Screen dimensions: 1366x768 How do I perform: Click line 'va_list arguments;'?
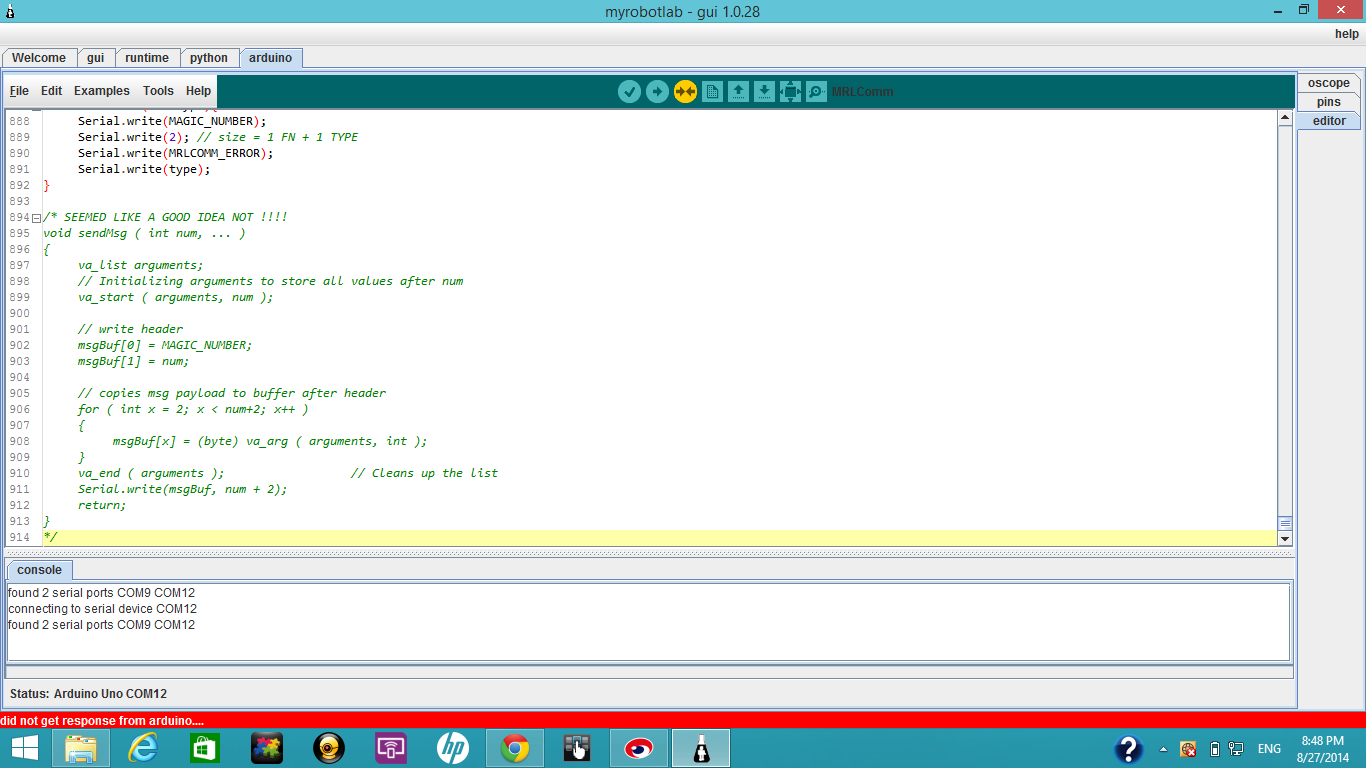(140, 265)
